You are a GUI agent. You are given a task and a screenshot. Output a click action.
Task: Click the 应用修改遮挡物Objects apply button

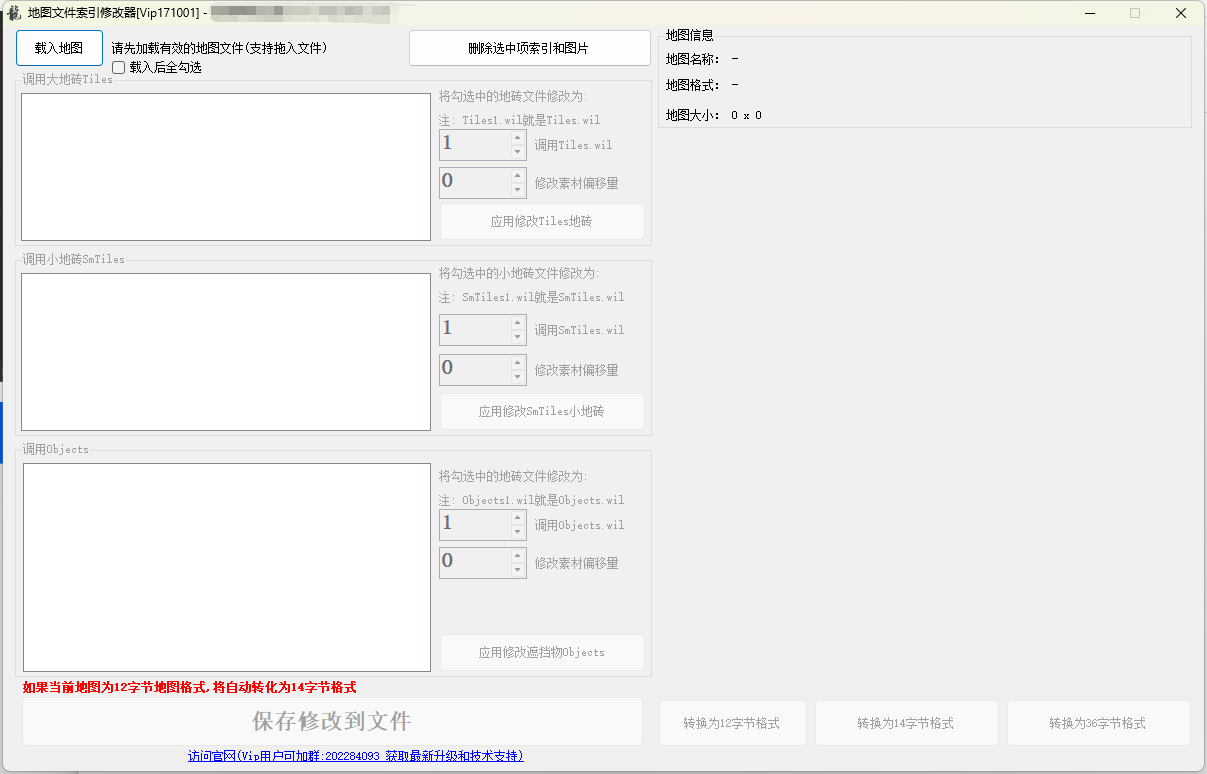click(541, 652)
